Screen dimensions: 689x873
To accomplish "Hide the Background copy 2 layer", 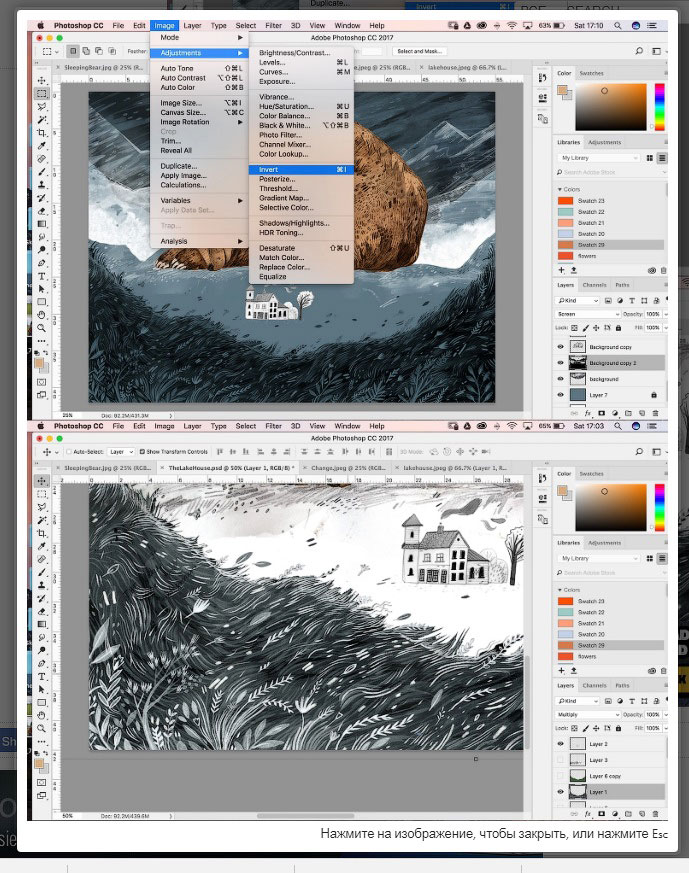I will 560,363.
